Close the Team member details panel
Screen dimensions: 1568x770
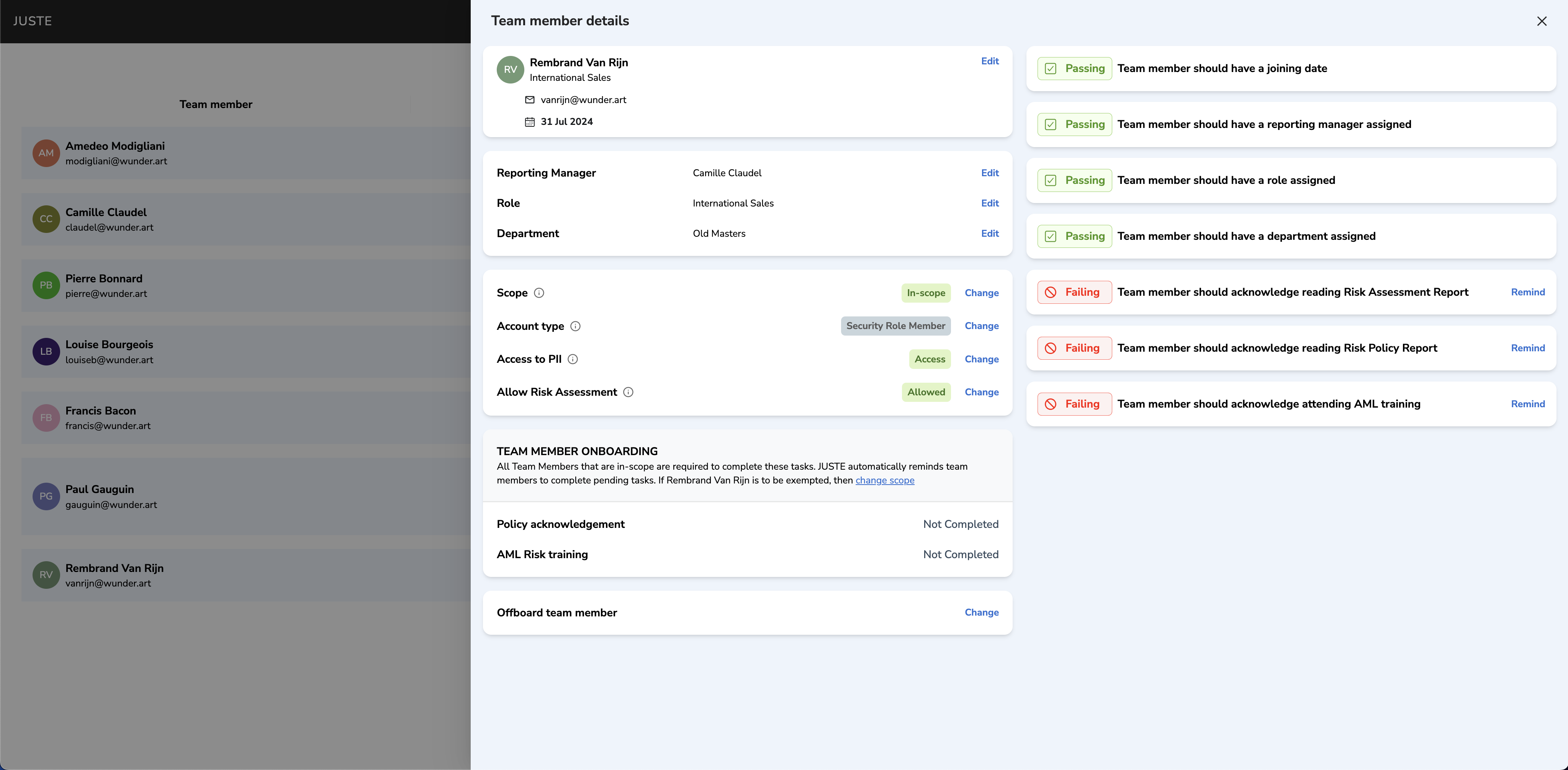coord(1541,21)
